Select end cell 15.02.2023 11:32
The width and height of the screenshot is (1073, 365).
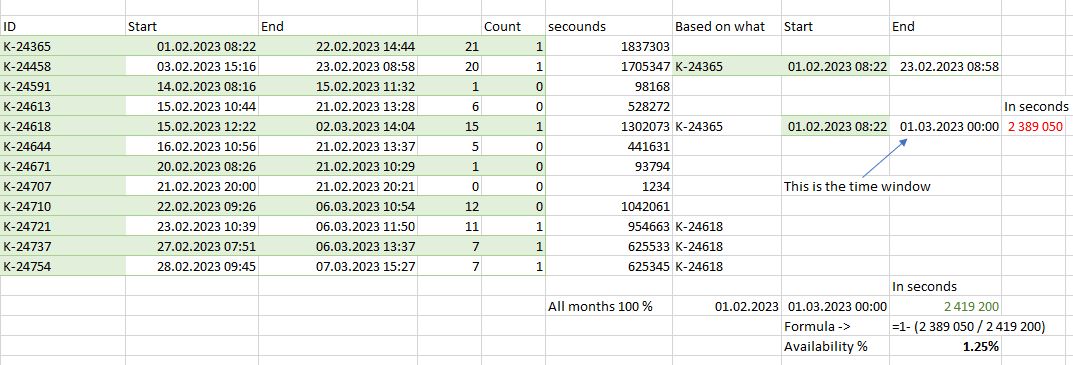click(x=338, y=86)
